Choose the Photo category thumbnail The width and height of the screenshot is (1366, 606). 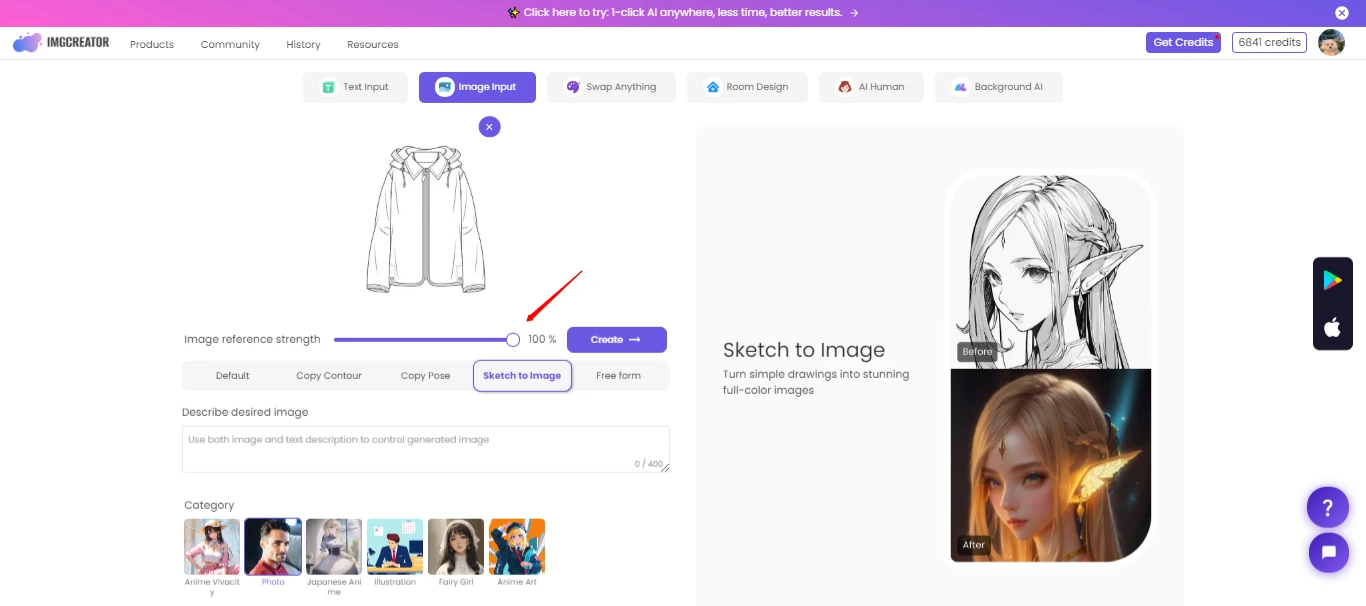(x=273, y=547)
